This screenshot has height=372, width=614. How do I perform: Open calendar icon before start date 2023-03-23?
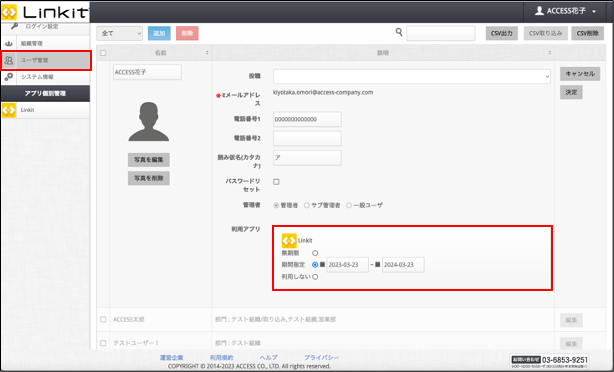tap(322, 265)
